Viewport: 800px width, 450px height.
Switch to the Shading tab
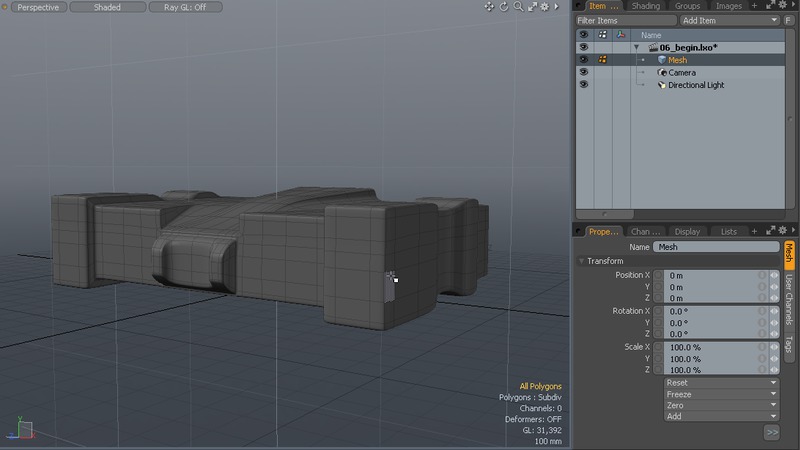point(645,7)
